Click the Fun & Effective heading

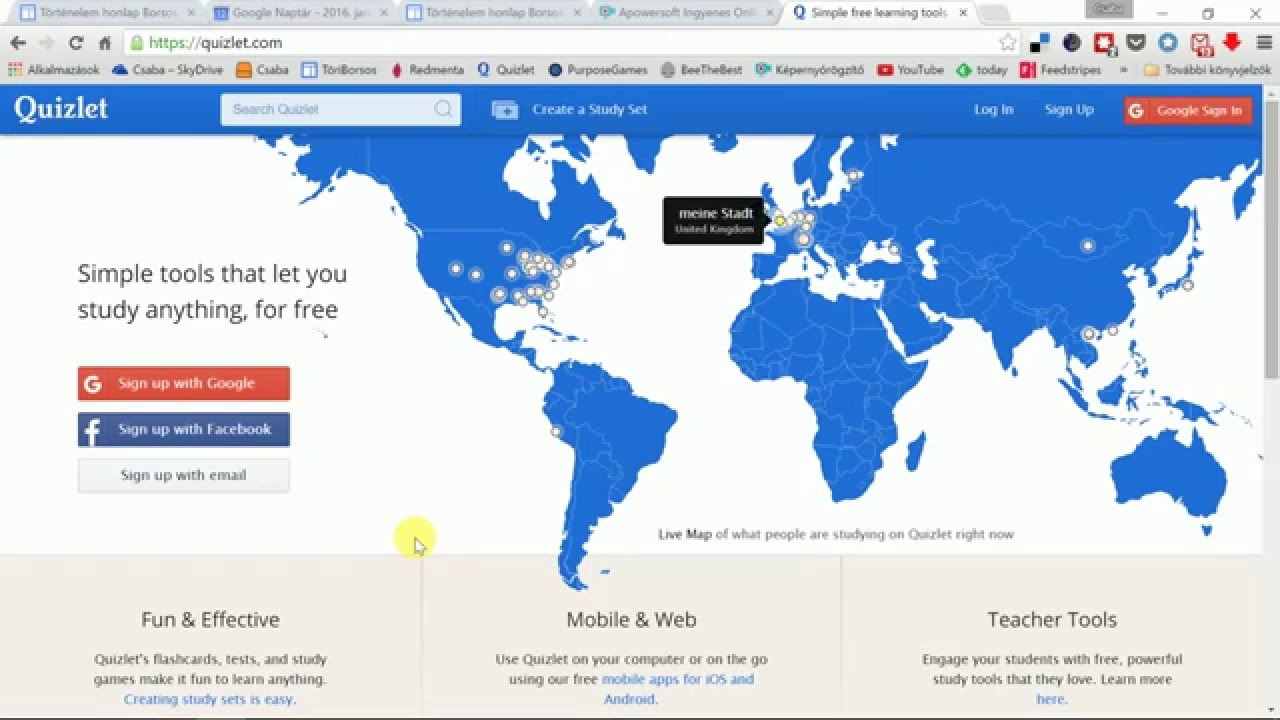(210, 619)
